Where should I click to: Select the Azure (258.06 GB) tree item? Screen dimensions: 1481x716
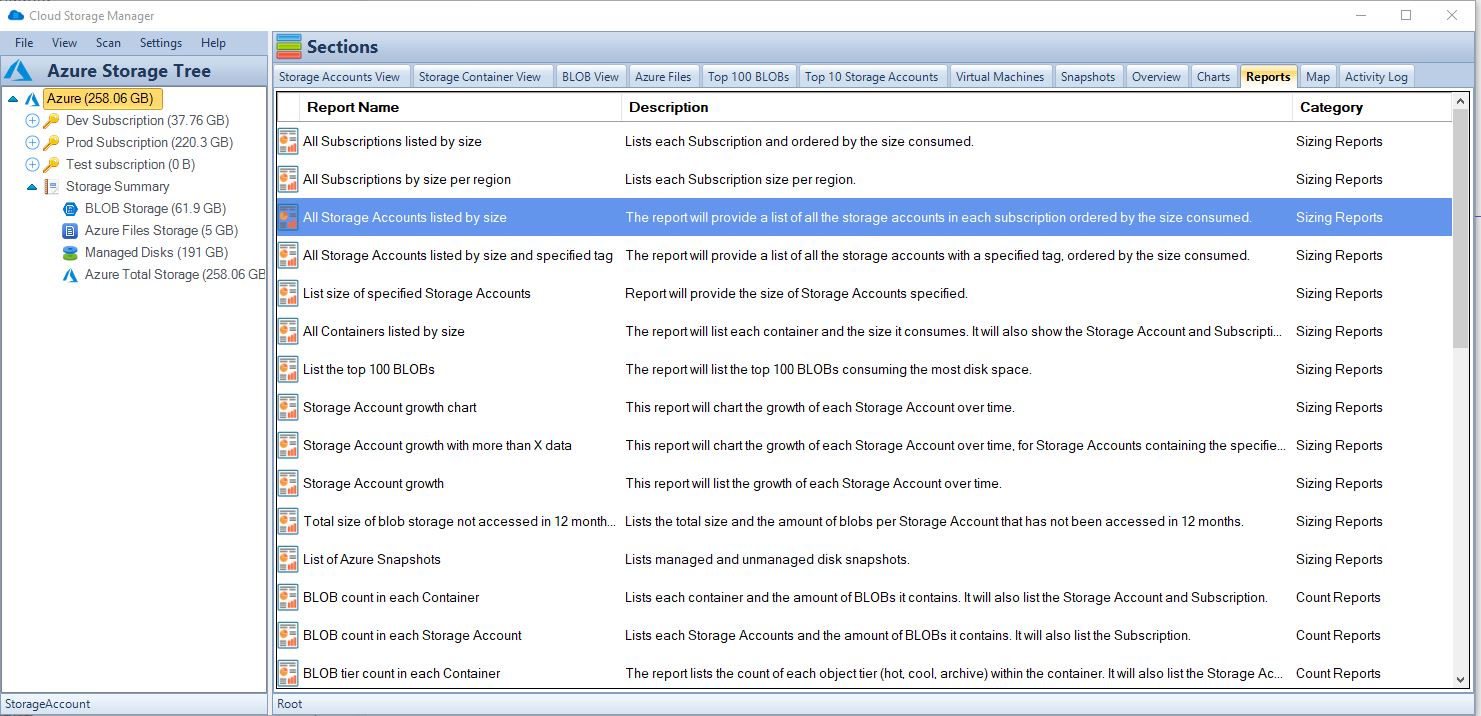click(x=103, y=99)
